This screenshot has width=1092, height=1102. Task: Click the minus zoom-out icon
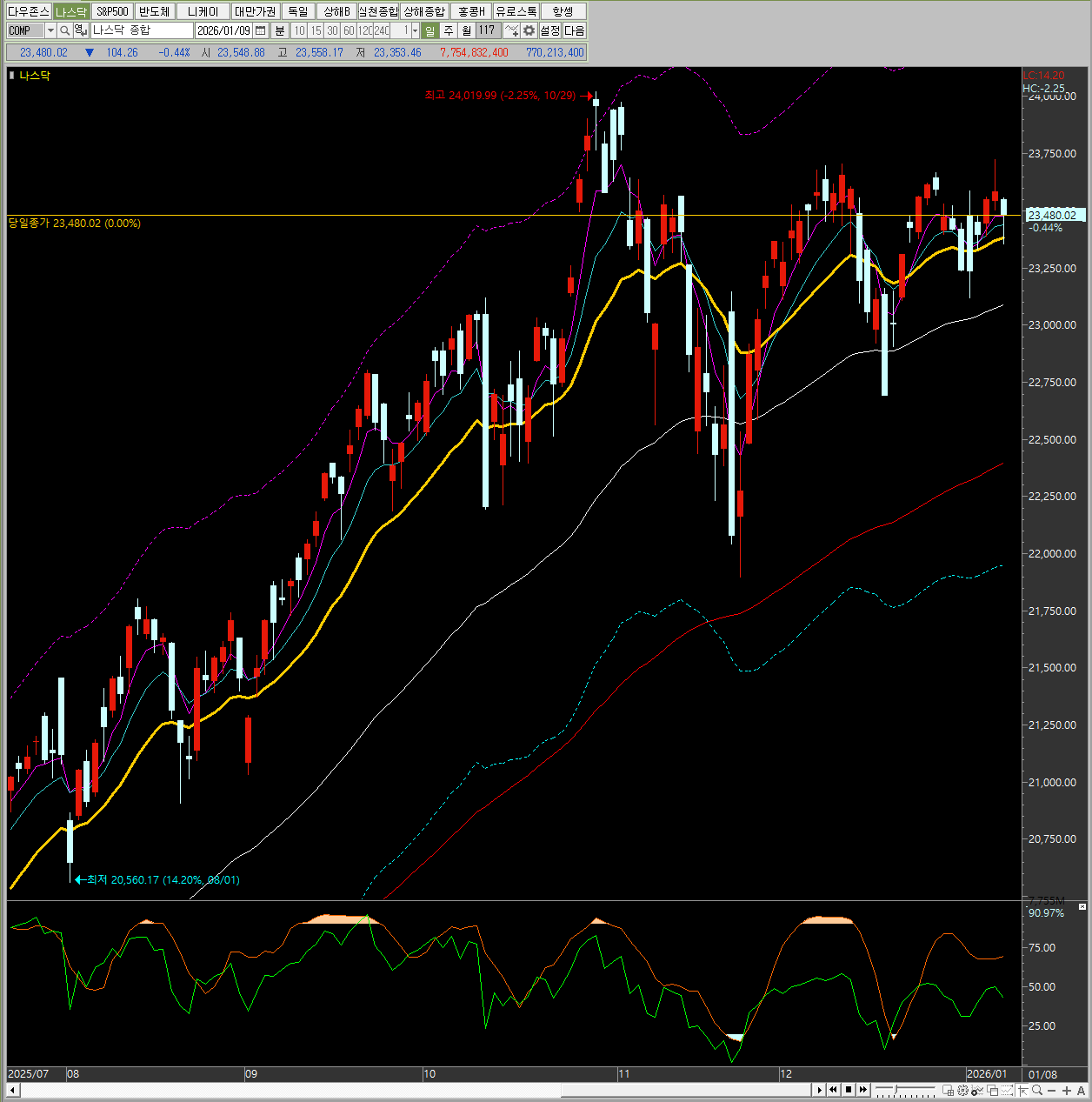[1052, 1090]
